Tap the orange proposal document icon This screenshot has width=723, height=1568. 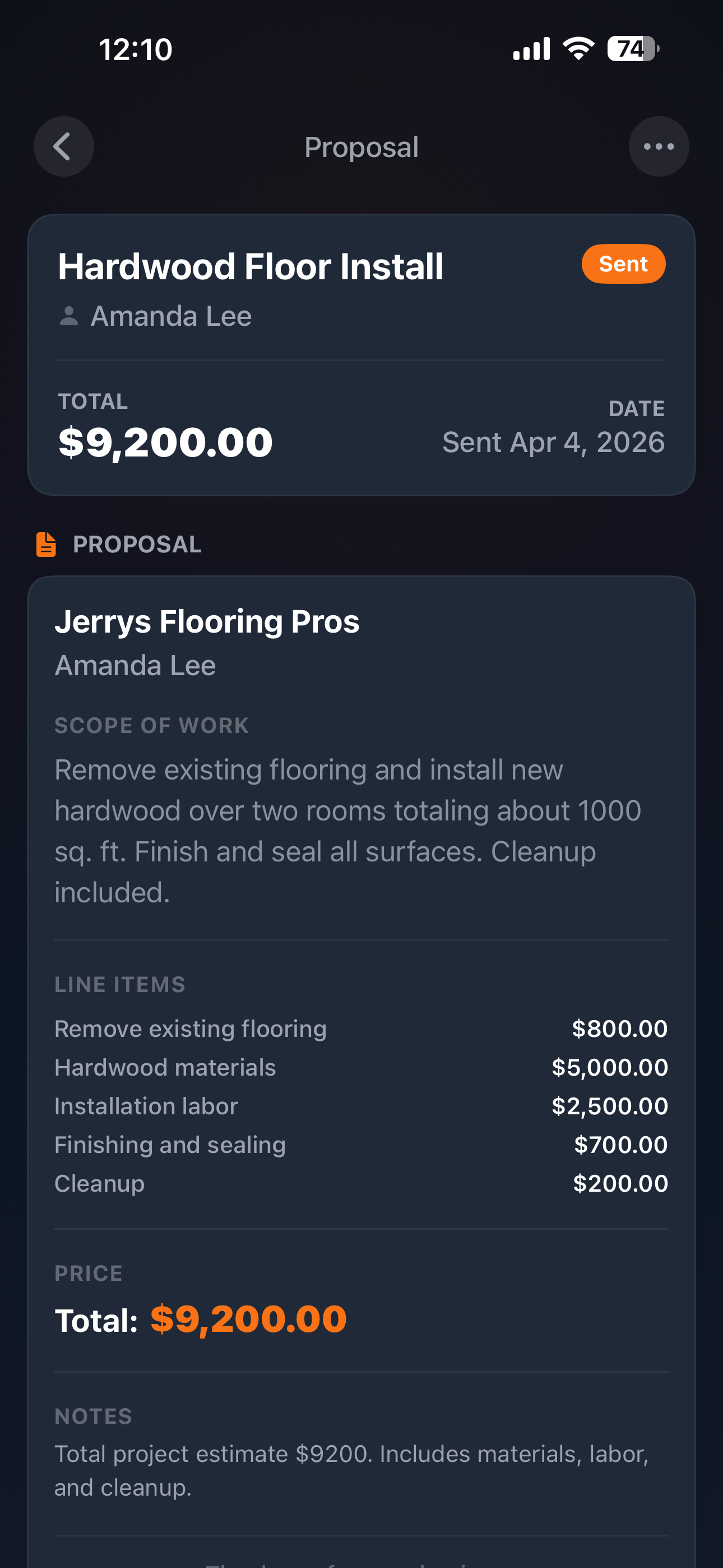[x=47, y=544]
